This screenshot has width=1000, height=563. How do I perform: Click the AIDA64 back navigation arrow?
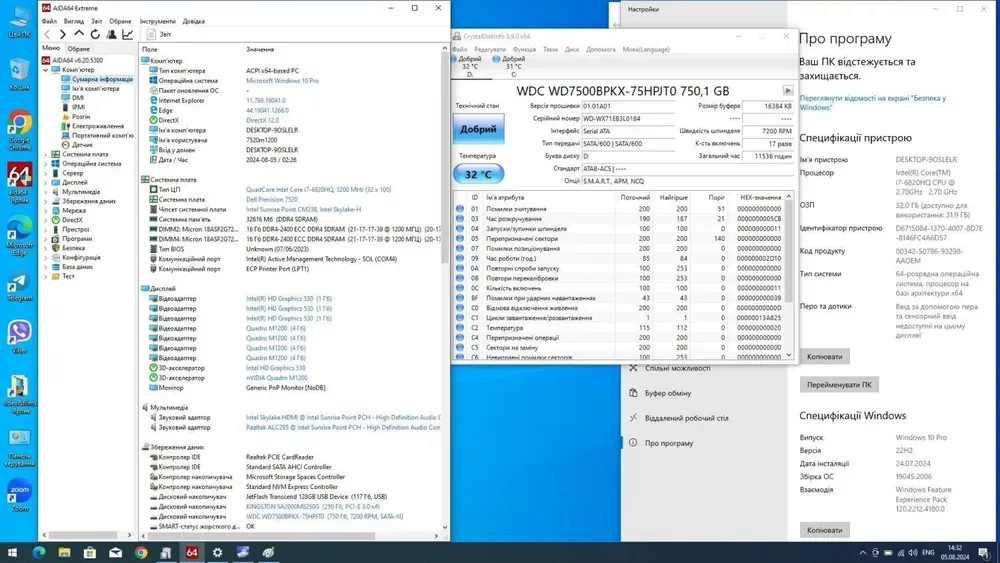pyautogui.click(x=47, y=35)
